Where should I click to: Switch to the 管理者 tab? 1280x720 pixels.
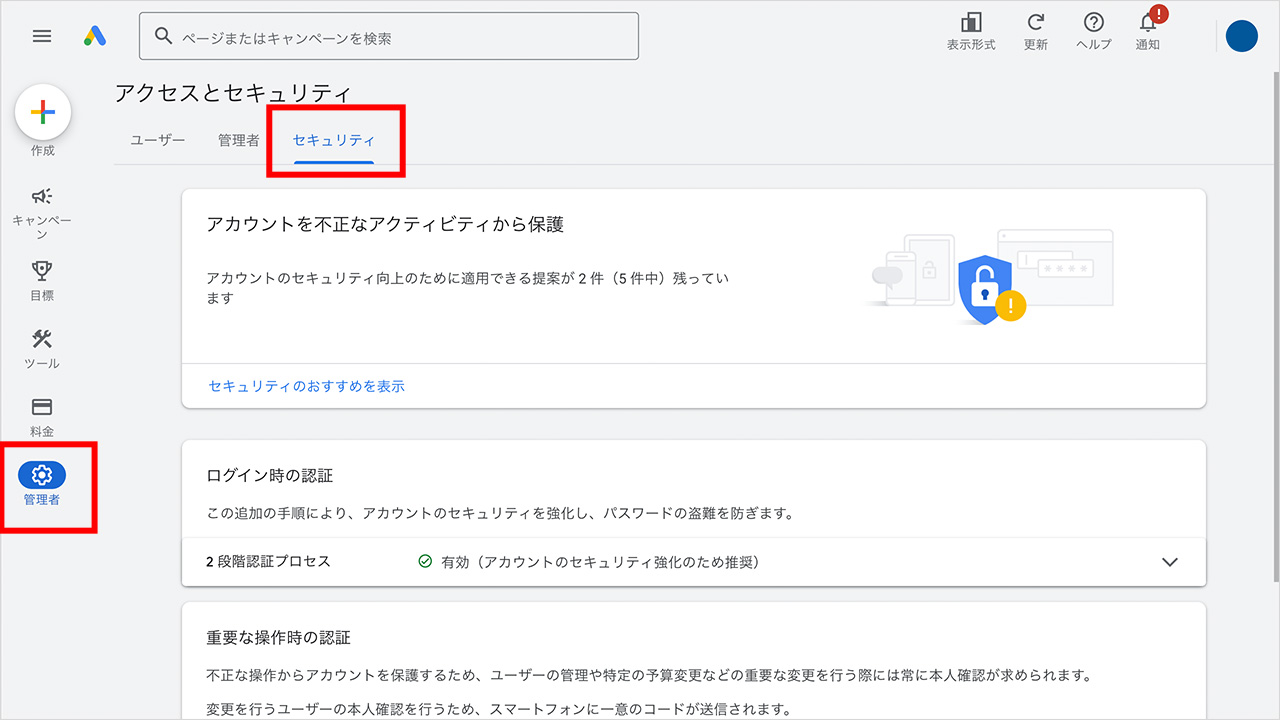[239, 141]
